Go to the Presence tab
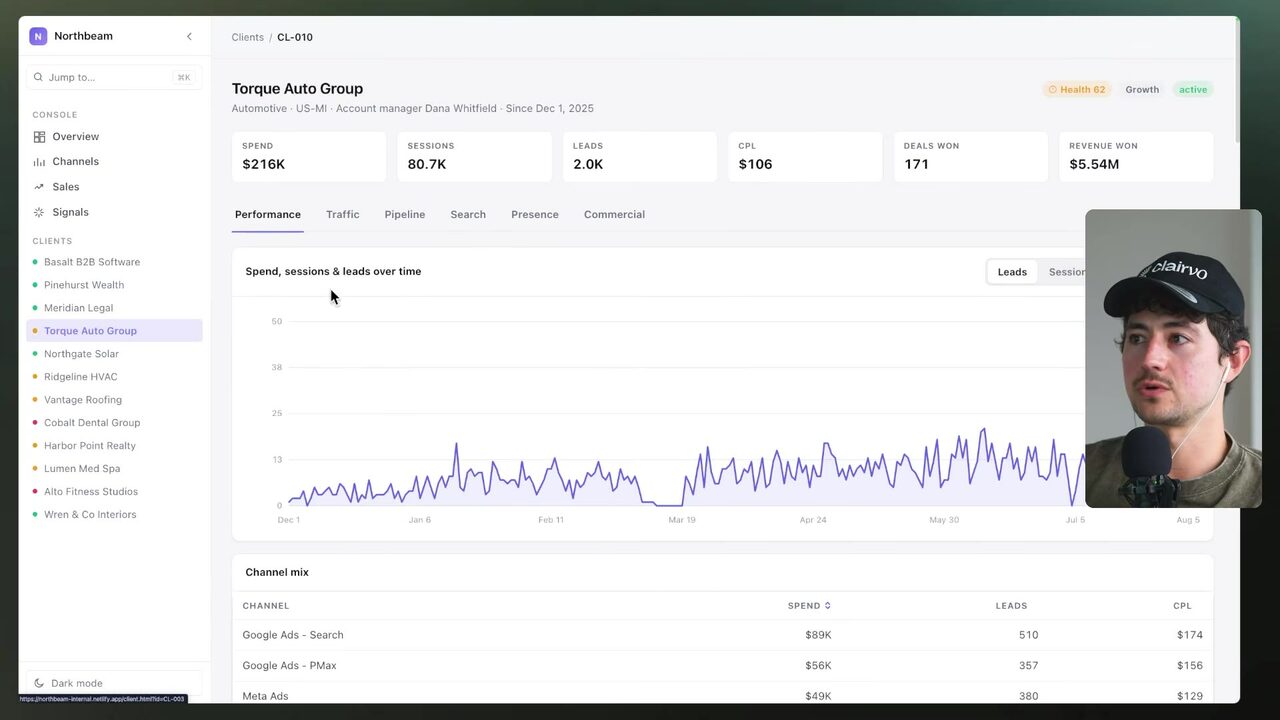Viewport: 1280px width, 720px height. tap(535, 215)
